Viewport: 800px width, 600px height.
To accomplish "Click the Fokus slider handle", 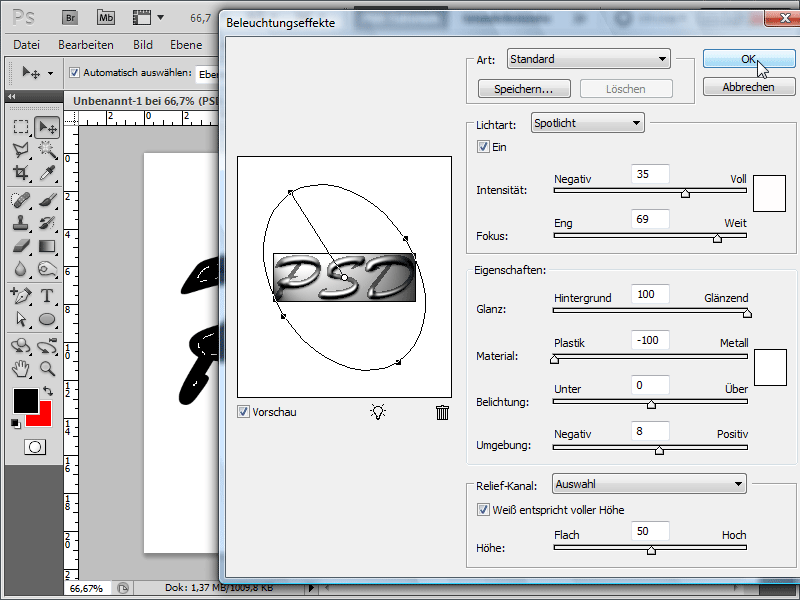I will [717, 238].
